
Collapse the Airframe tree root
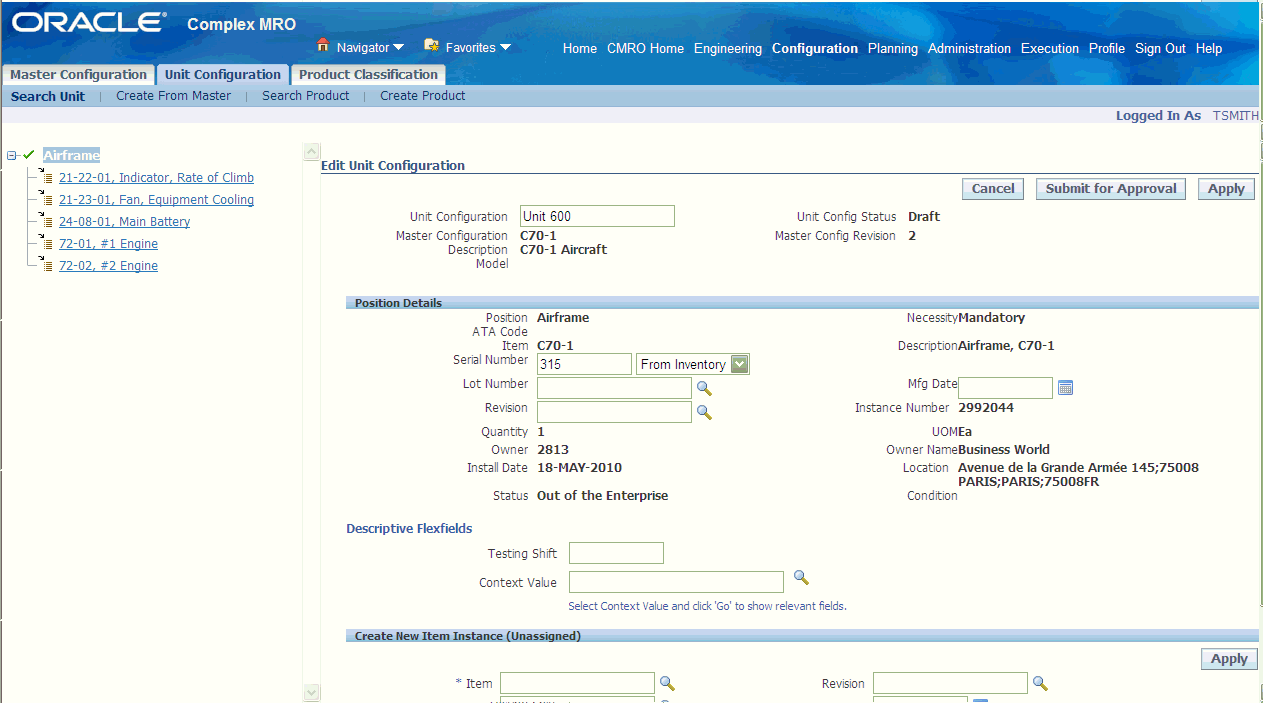[12, 155]
